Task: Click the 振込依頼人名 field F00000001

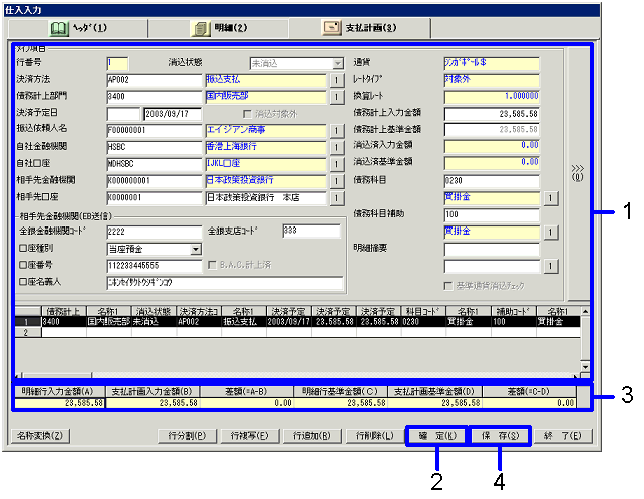Action: tap(154, 131)
